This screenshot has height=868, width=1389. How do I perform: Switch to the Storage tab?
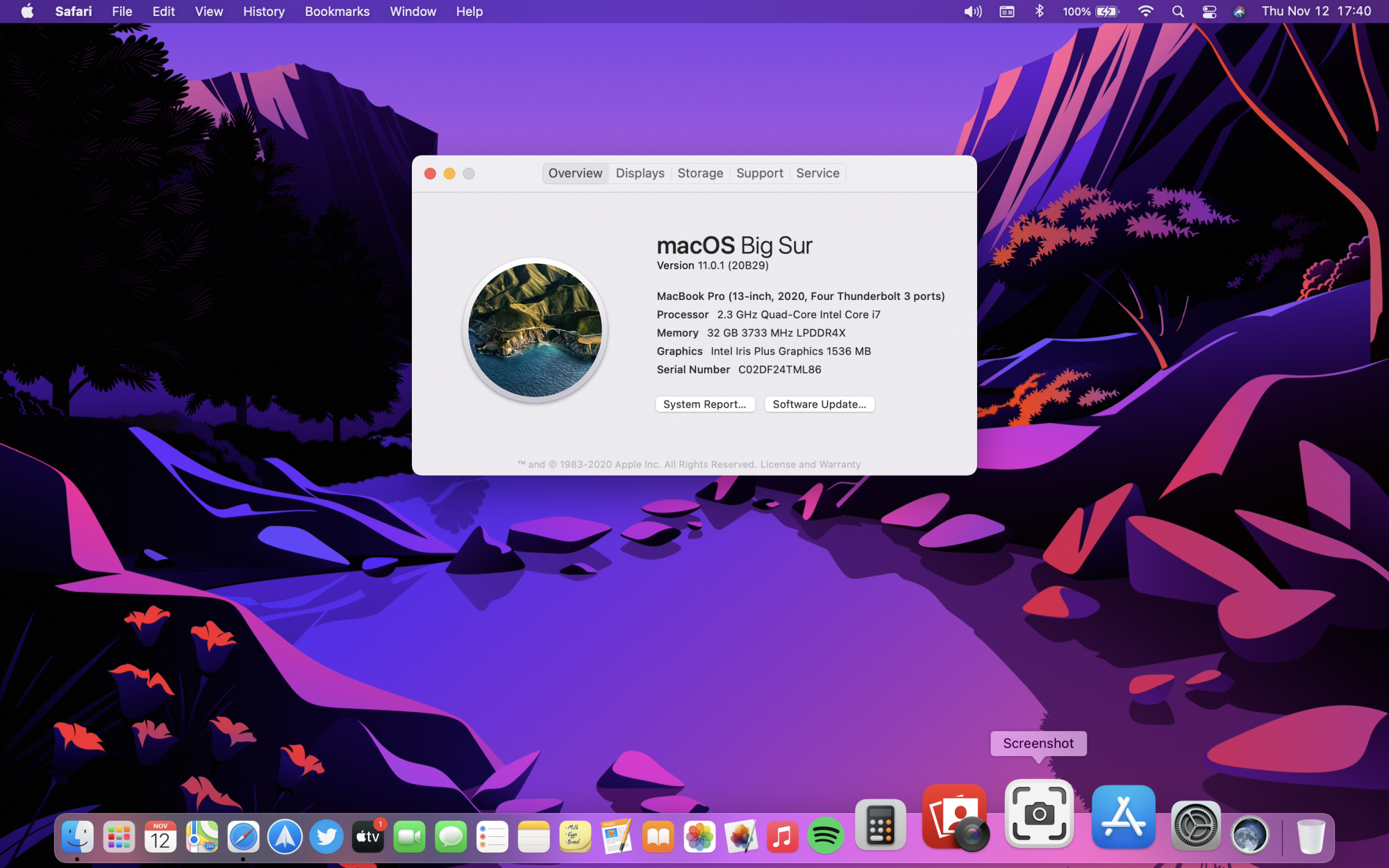click(700, 173)
